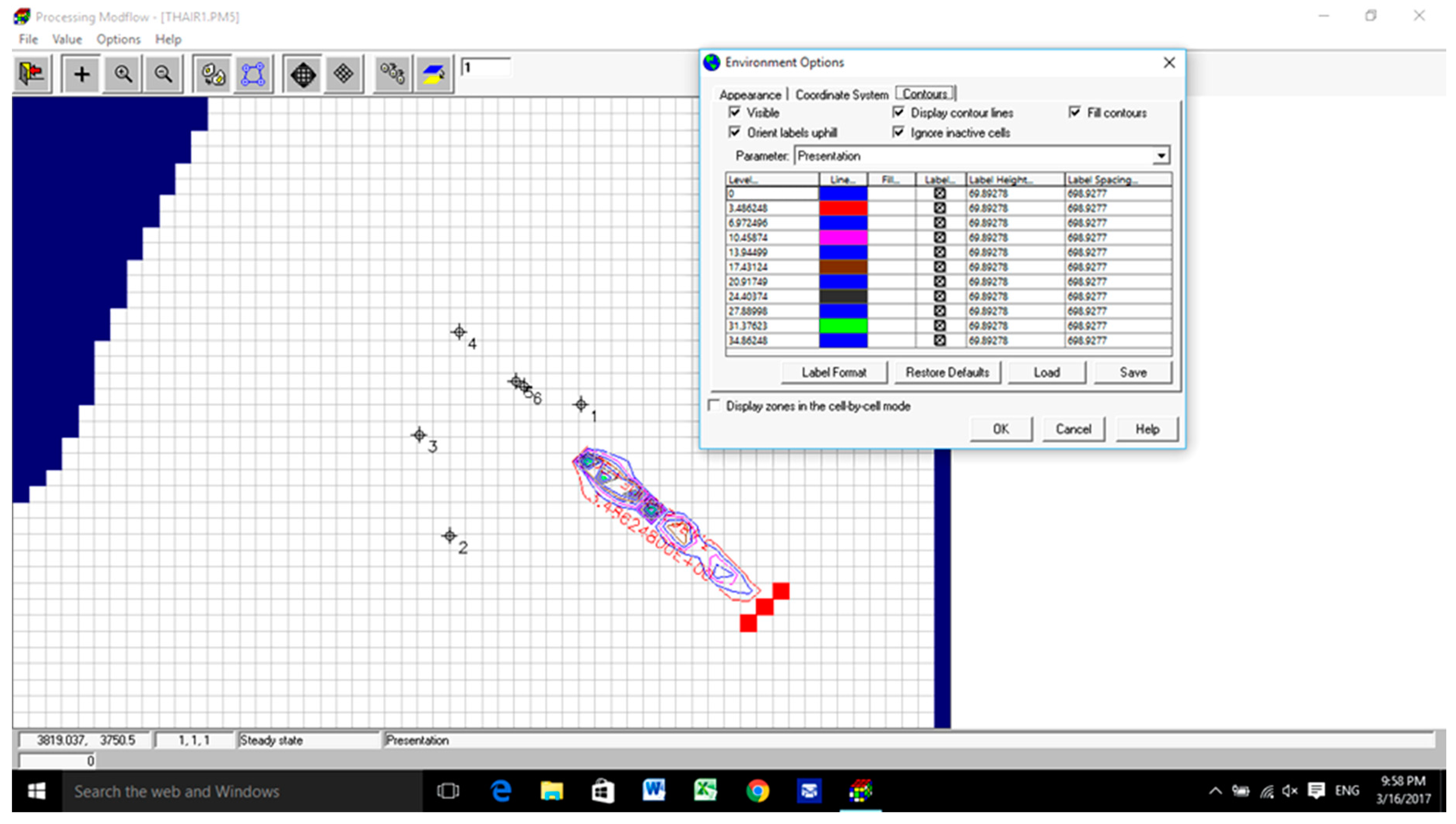
Task: Enable Display zones in cell-by-cell mode
Action: pos(714,406)
